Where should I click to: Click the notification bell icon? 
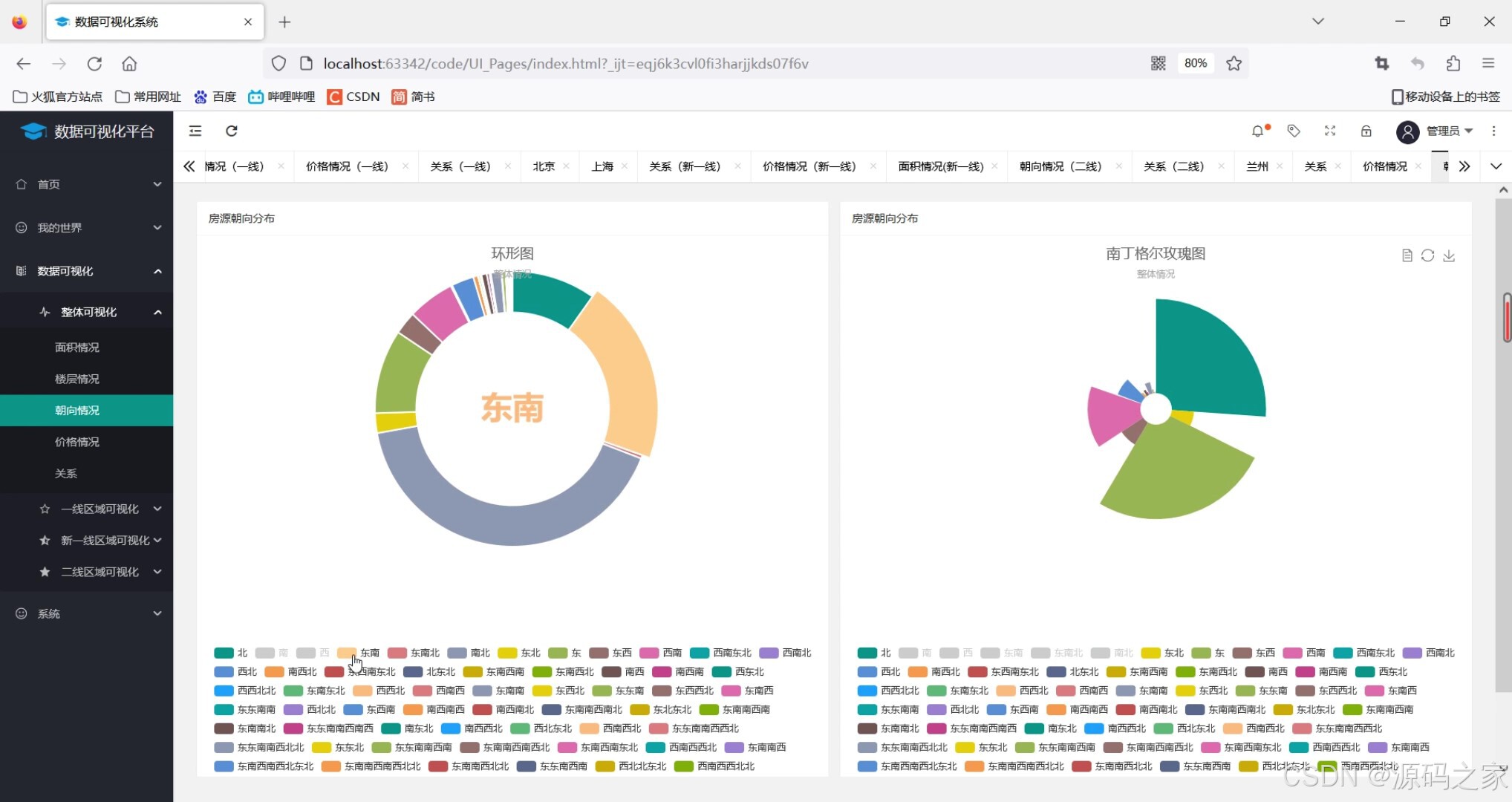(1257, 131)
